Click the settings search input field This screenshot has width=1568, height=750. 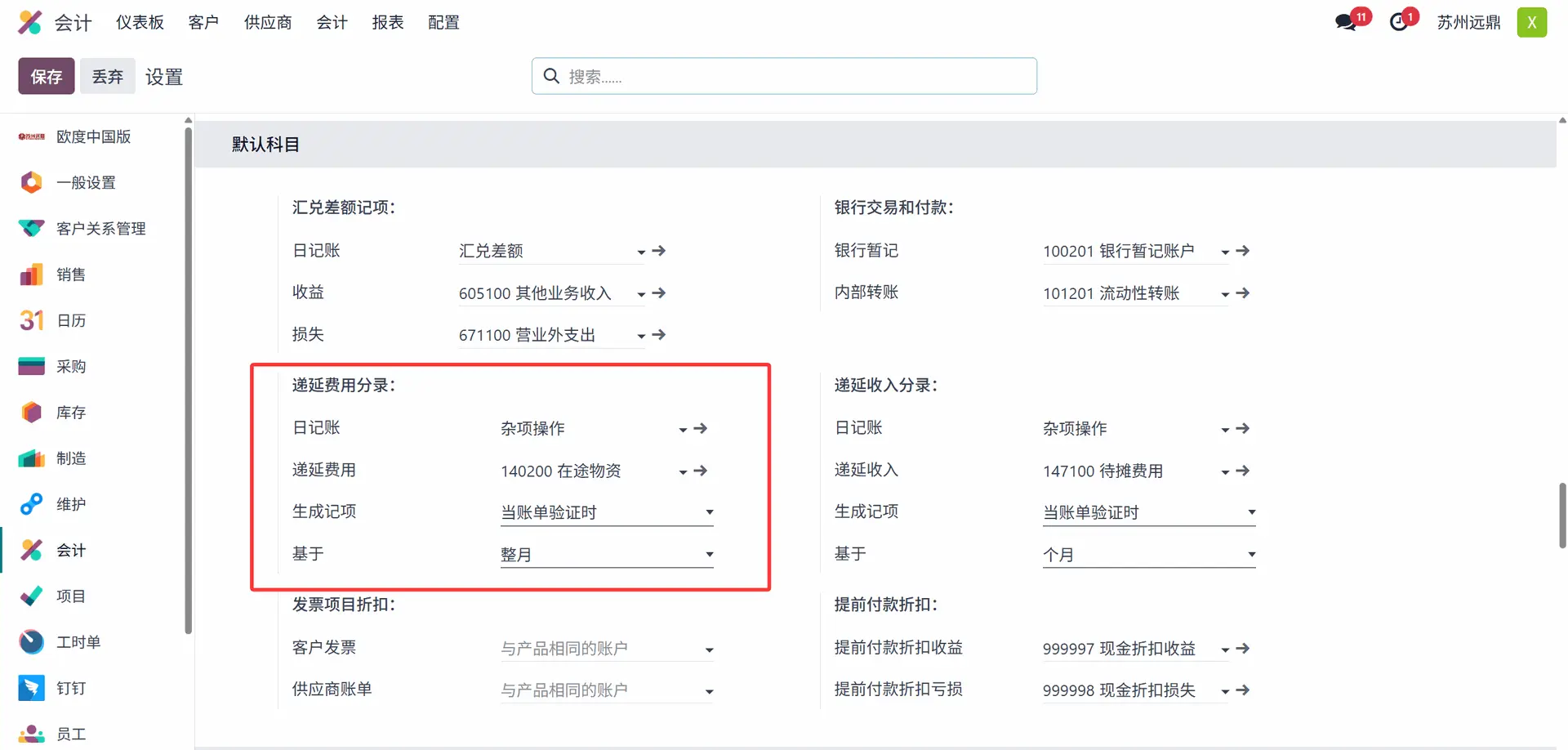pyautogui.click(x=784, y=76)
